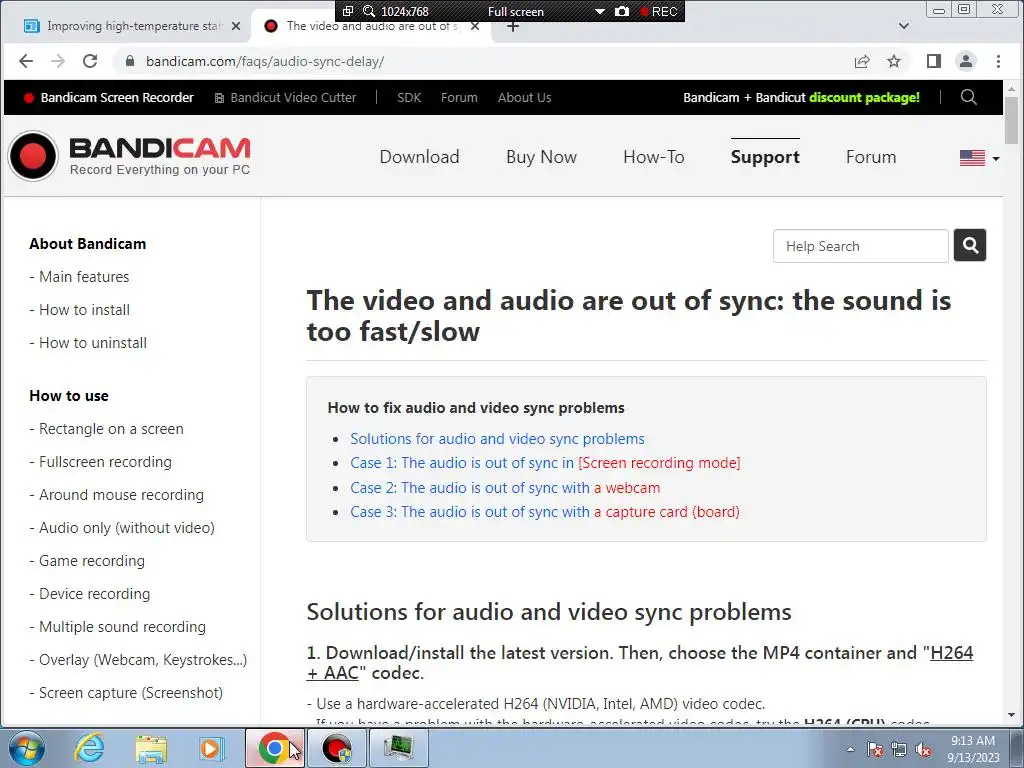Open 'How to uninstall' sidebar link

tap(93, 343)
